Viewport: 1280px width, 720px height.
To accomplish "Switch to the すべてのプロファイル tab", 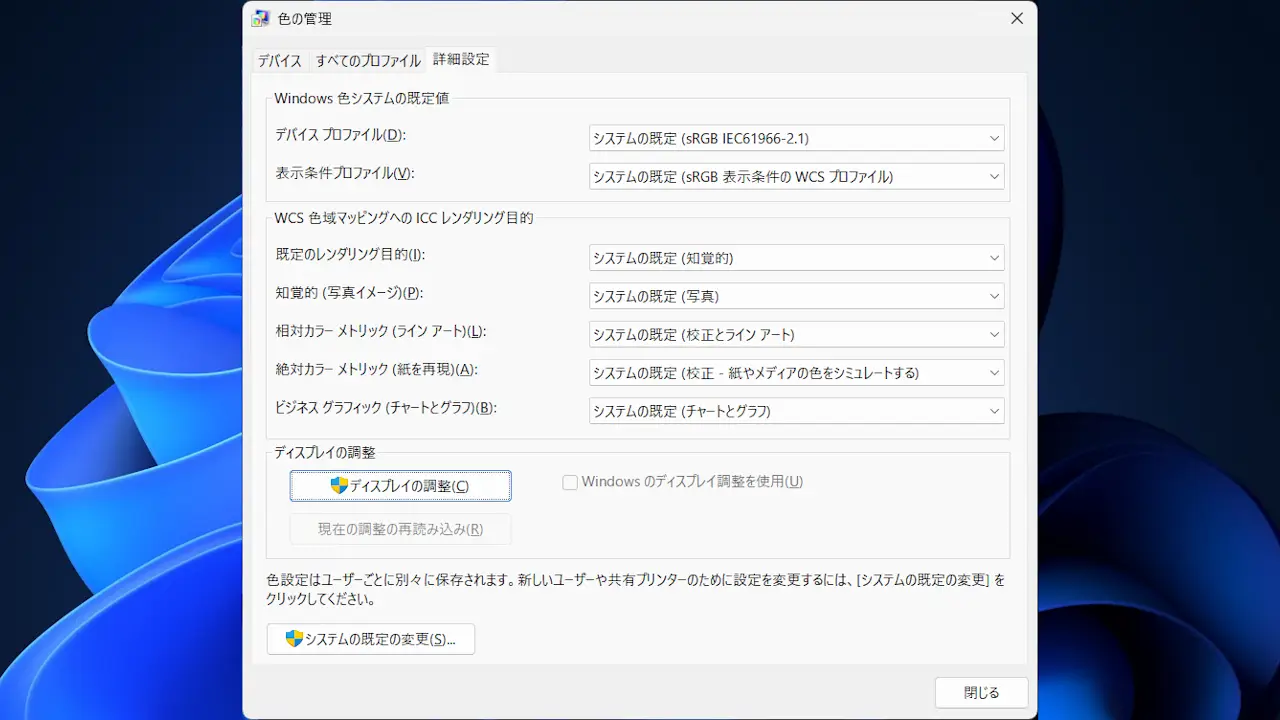I will pyautogui.click(x=368, y=61).
